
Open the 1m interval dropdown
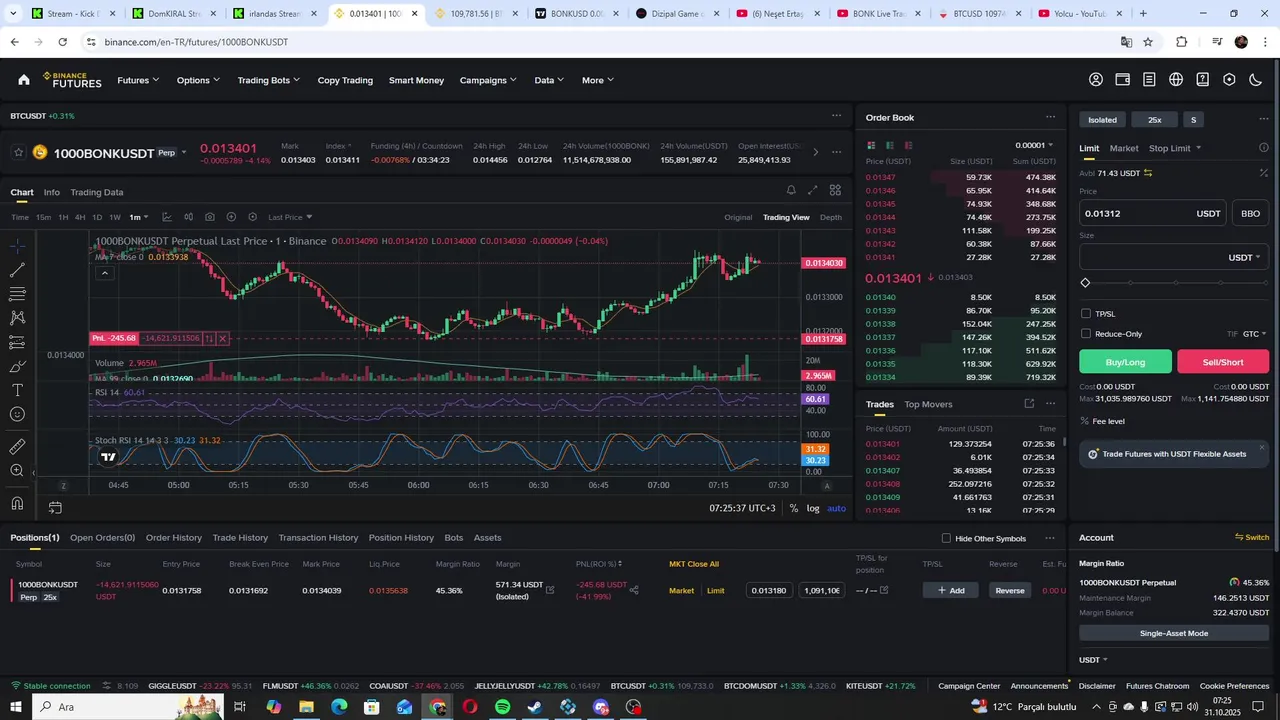(138, 217)
